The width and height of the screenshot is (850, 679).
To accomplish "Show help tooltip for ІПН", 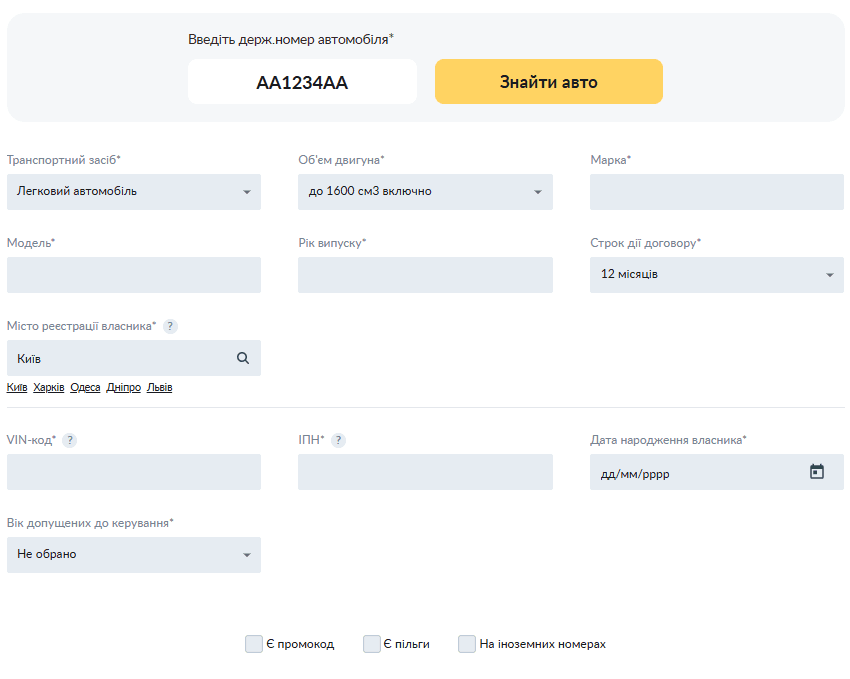I will tap(339, 440).
